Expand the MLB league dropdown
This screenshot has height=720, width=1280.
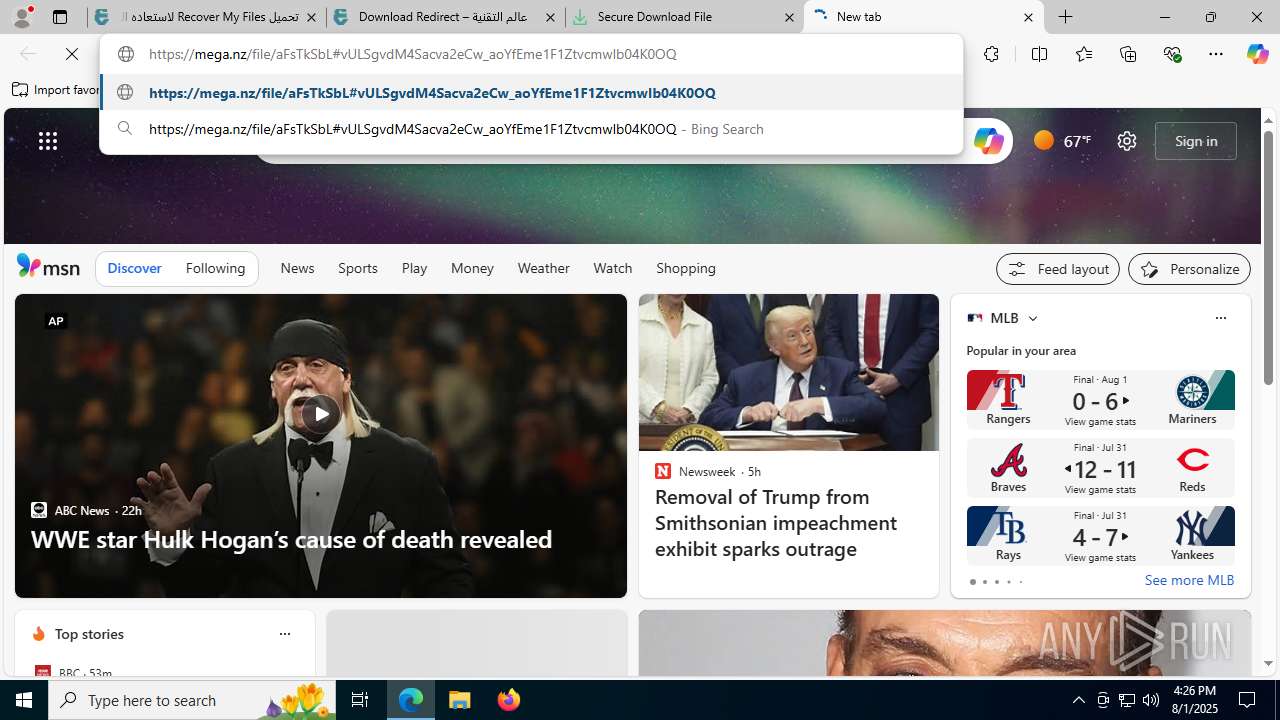[x=1033, y=318]
